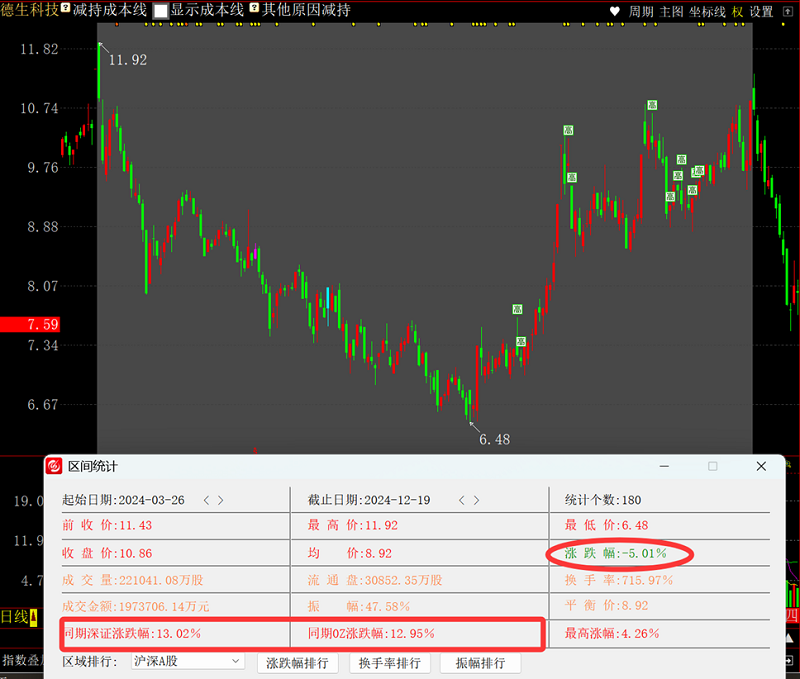Click the upward arrow icon at top right

(x=788, y=11)
